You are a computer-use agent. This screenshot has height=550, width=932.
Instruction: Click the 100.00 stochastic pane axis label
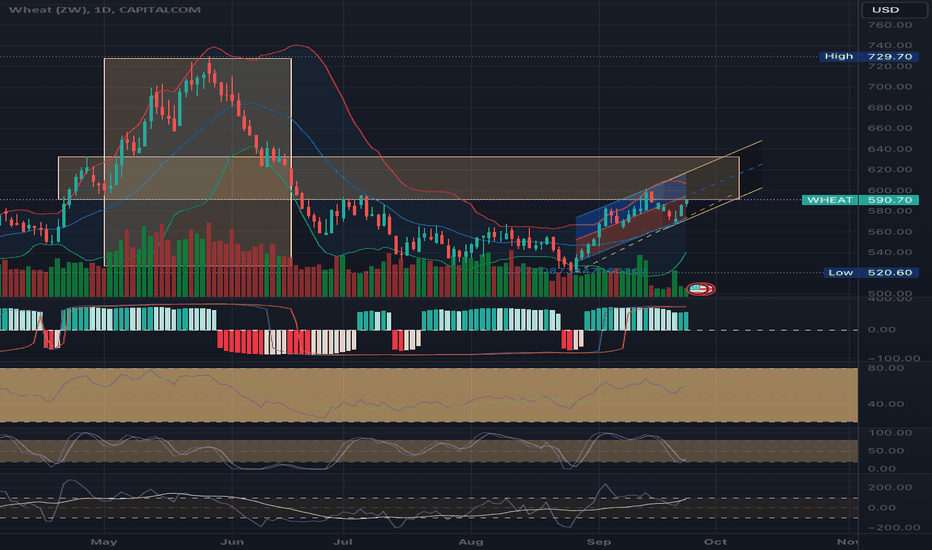click(x=890, y=433)
